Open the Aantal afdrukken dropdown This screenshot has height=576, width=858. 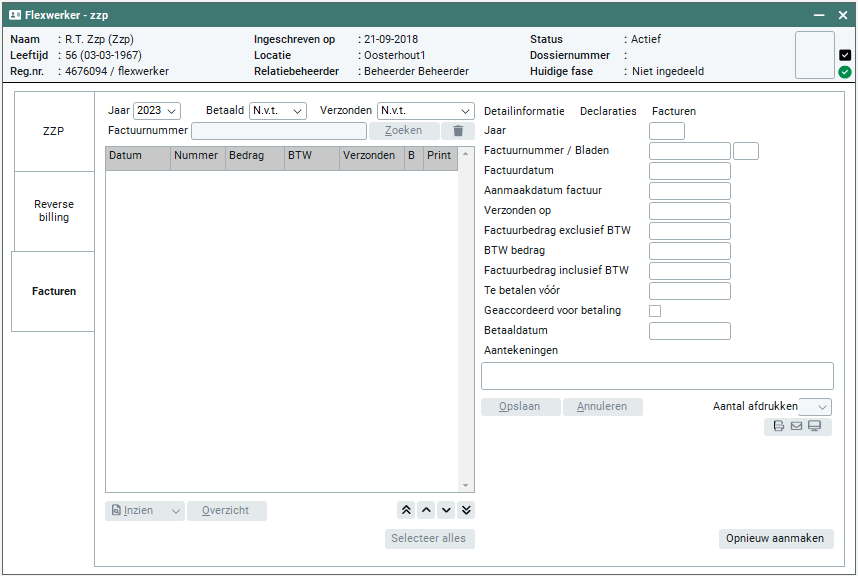(816, 407)
